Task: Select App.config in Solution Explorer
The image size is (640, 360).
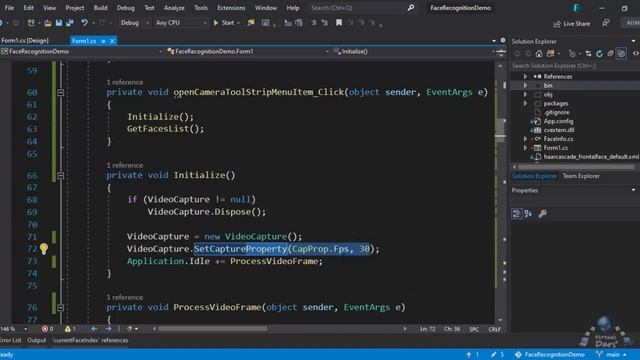Action: [x=558, y=121]
